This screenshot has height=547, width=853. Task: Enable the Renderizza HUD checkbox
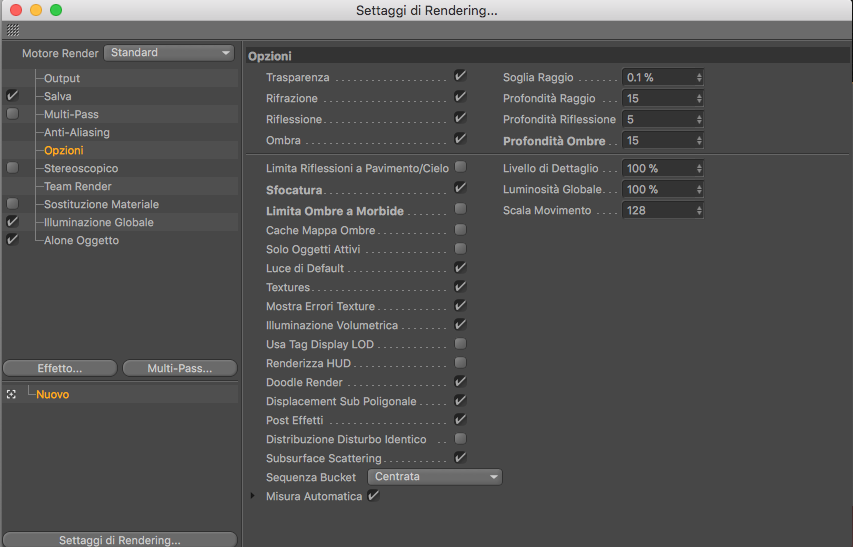pyautogui.click(x=460, y=362)
